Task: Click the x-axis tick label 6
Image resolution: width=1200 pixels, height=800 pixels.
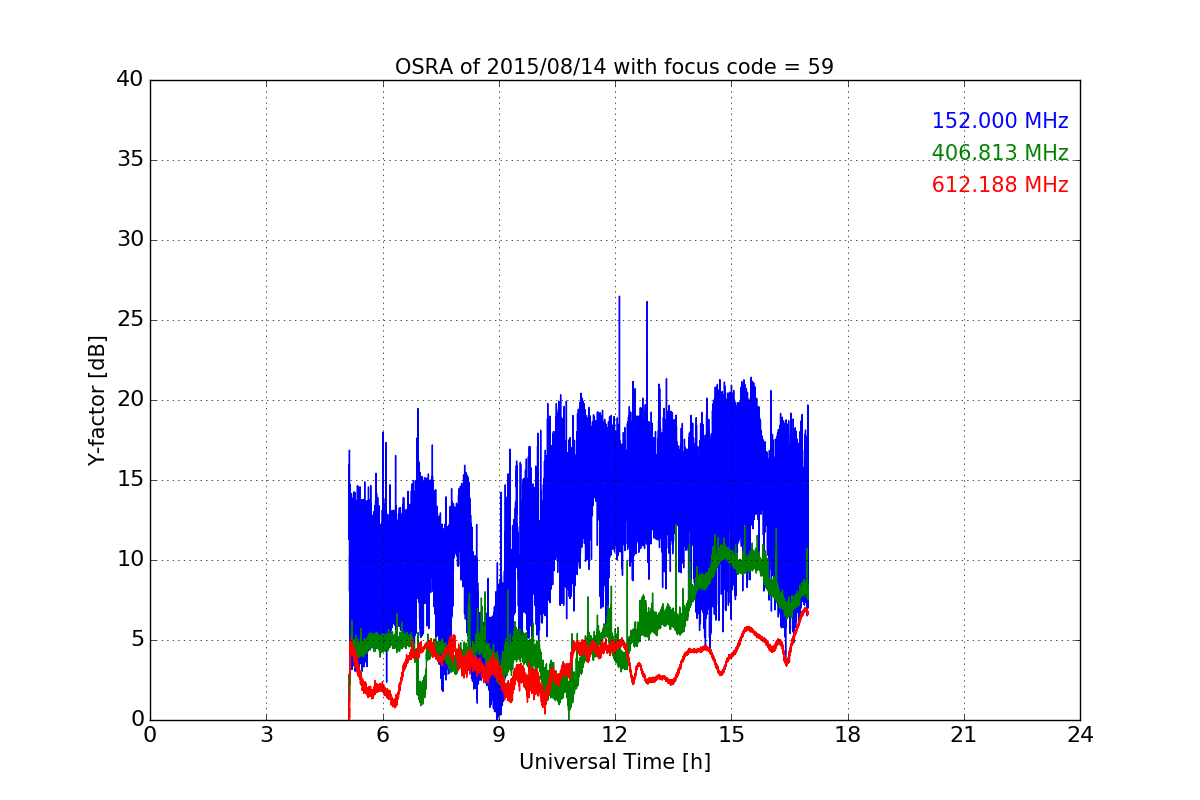Action: [383, 735]
